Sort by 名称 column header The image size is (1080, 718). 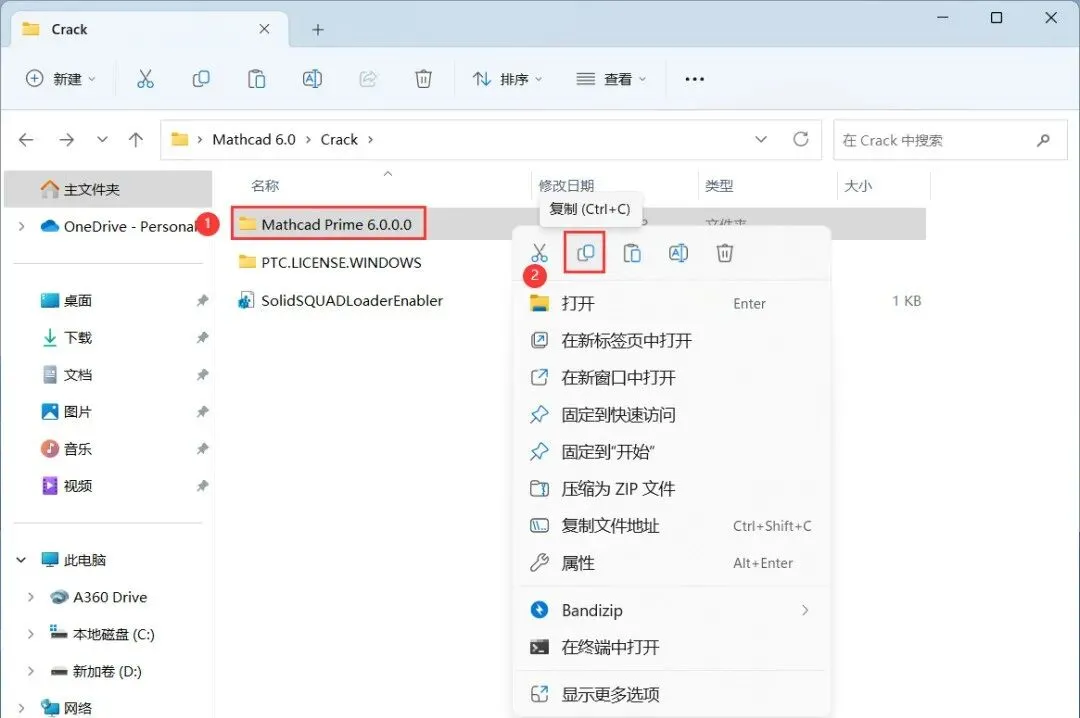pos(265,186)
